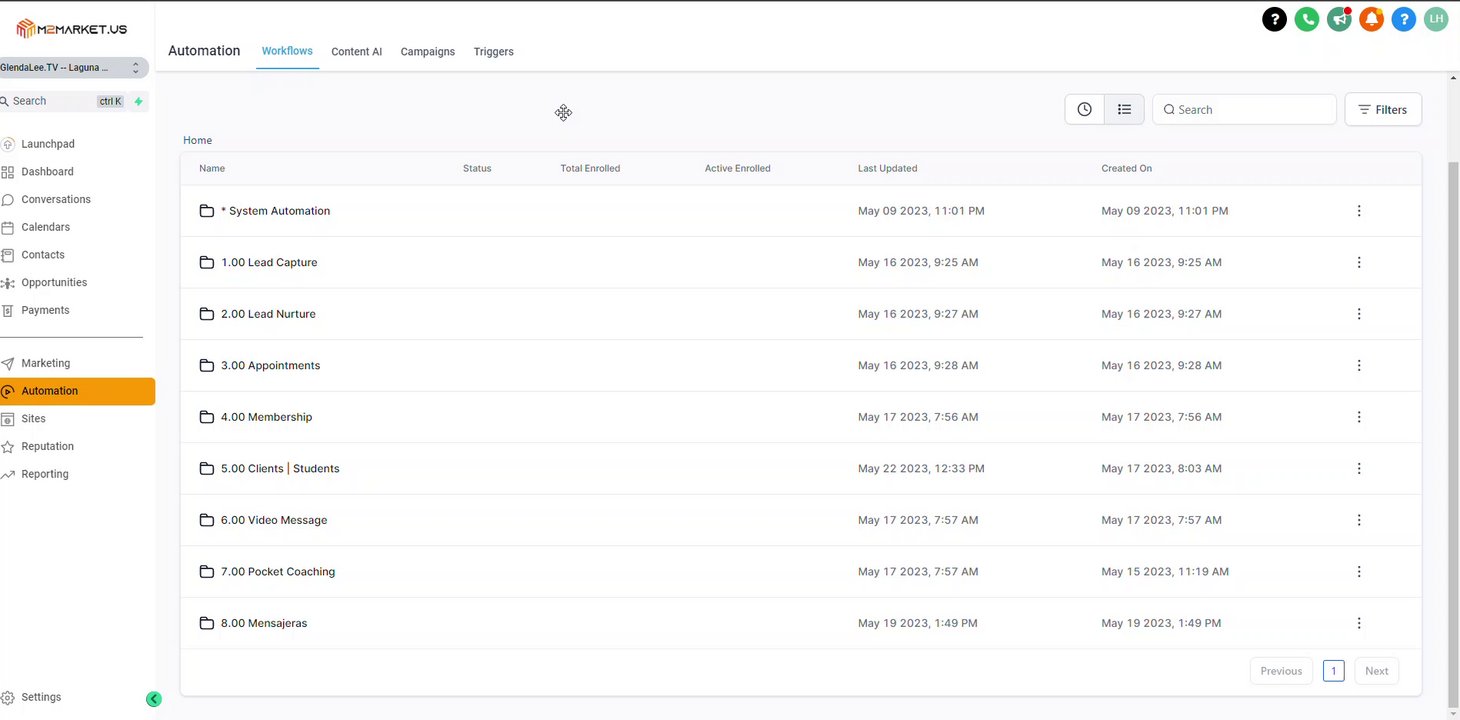Select page 1 in pagination
This screenshot has width=1460, height=720.
(x=1333, y=671)
